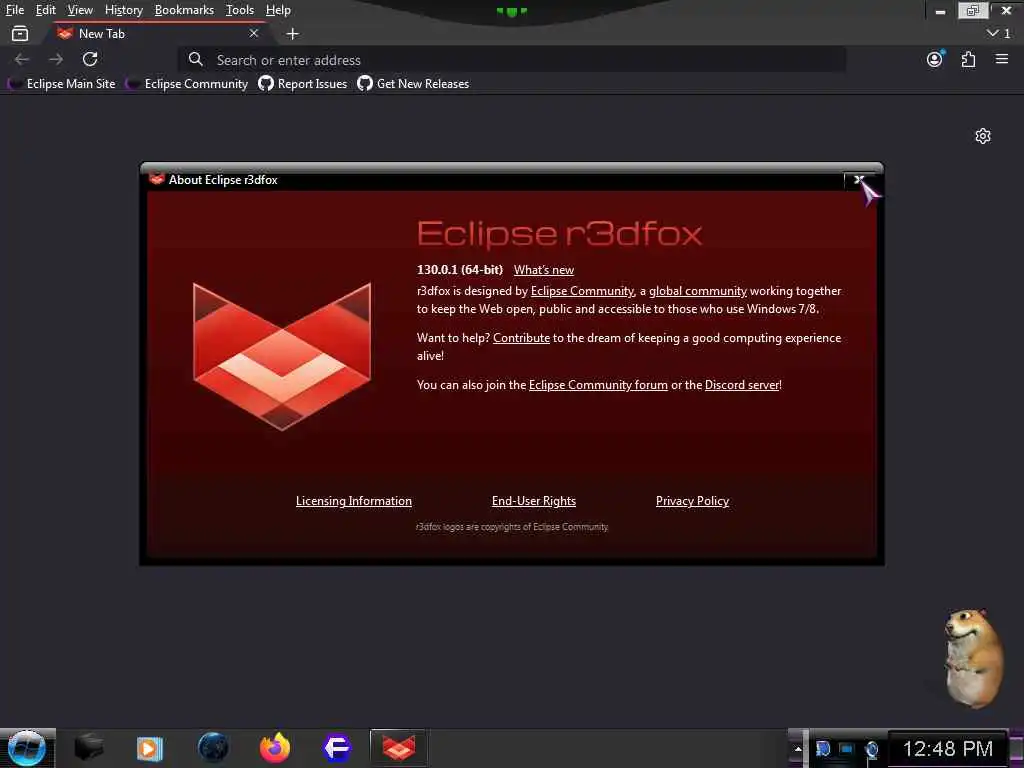
Task: Go back with the back arrow
Action: [x=22, y=59]
